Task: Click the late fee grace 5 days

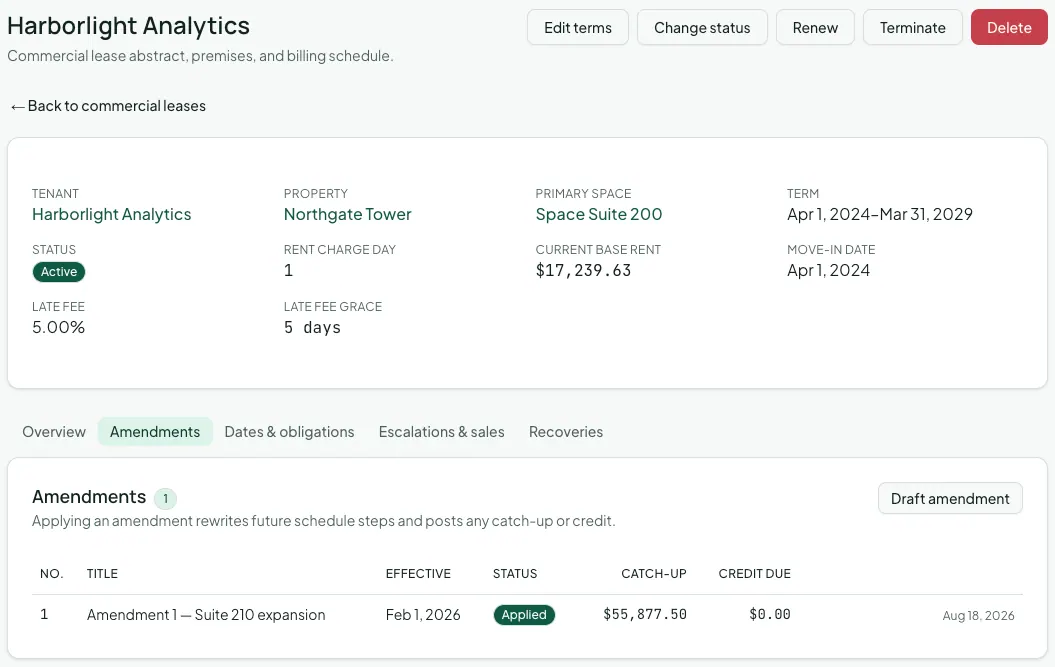Action: click(312, 328)
